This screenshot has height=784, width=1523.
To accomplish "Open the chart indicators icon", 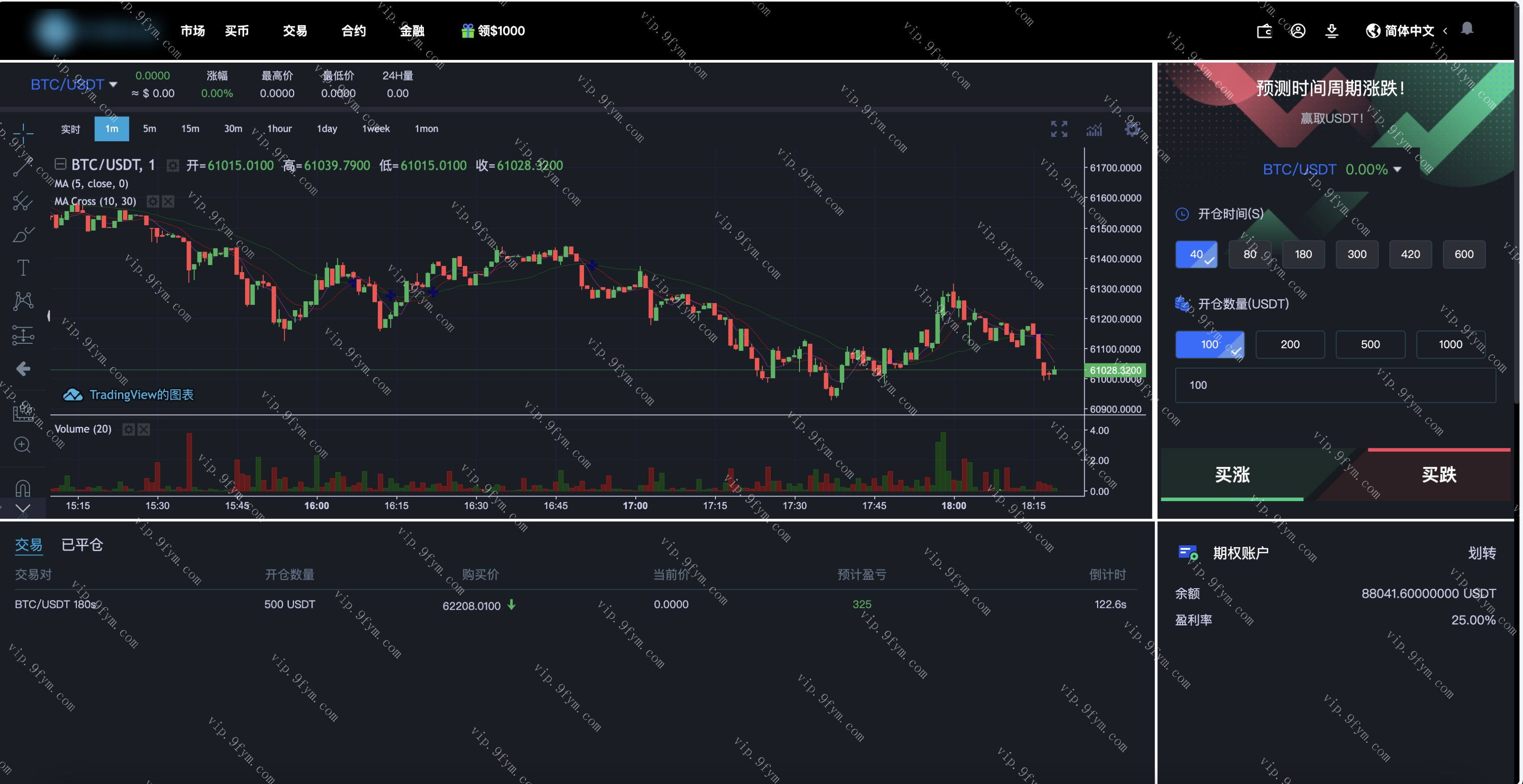I will click(x=1094, y=129).
